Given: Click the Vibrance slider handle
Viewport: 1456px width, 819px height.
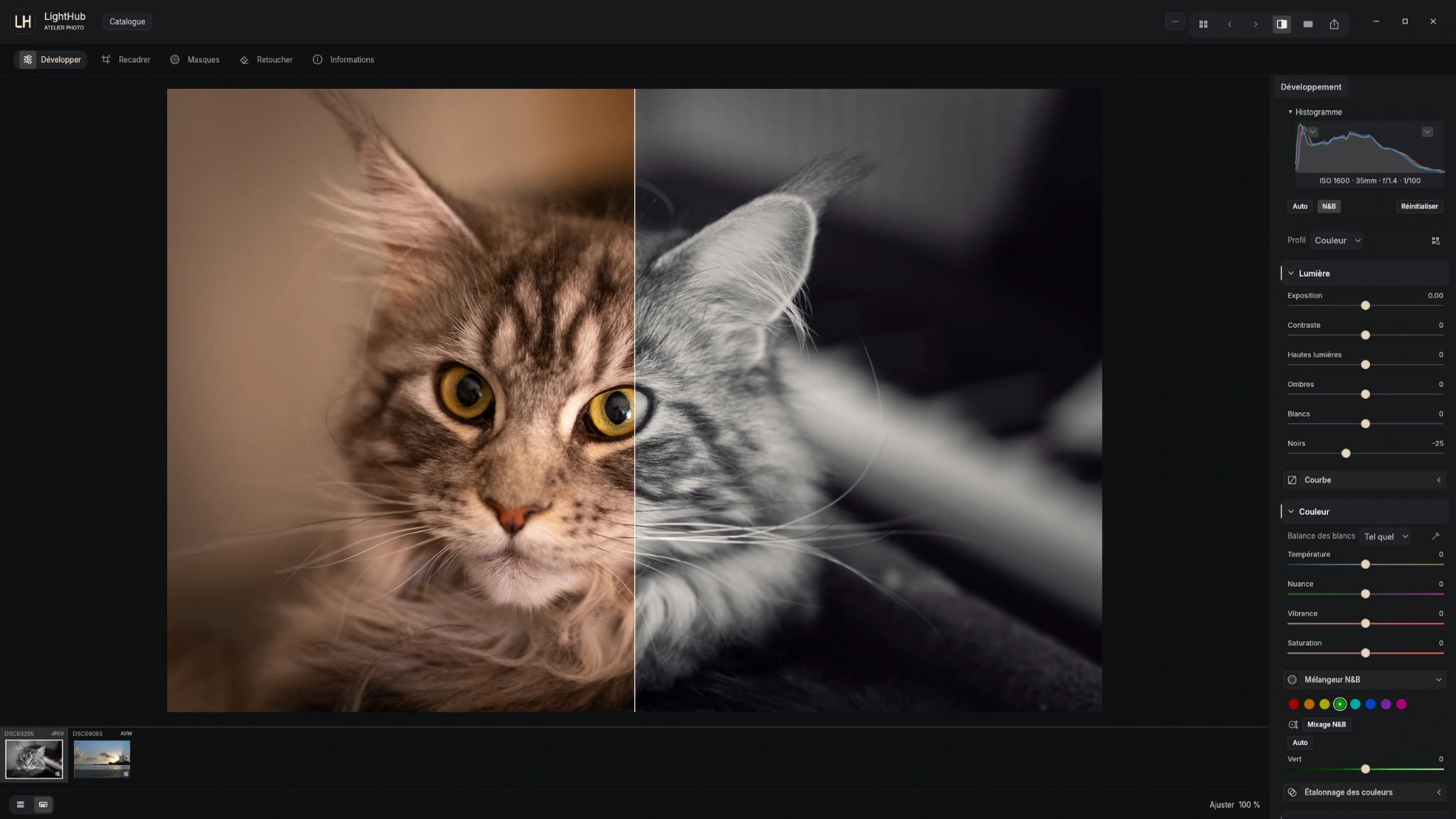Looking at the screenshot, I should (1365, 623).
